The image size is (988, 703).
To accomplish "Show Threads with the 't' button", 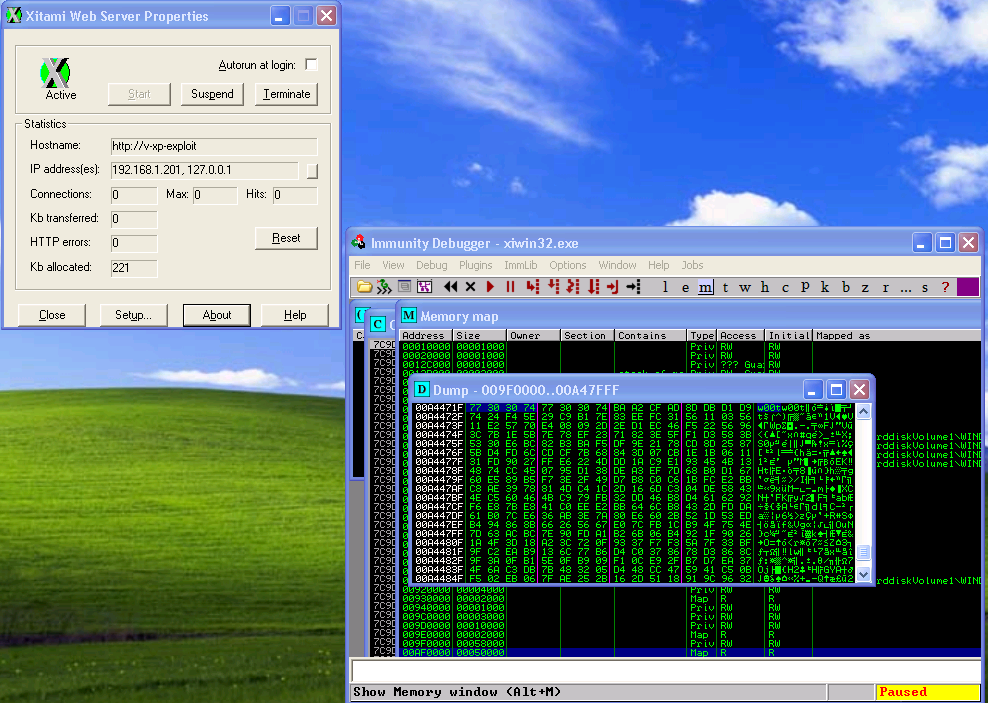I will [725, 287].
